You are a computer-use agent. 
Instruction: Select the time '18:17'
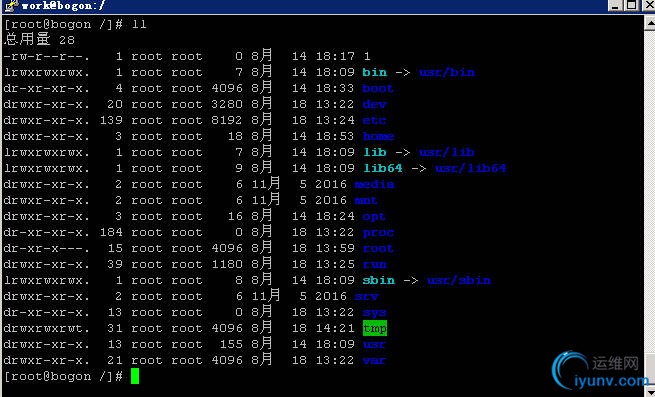click(335, 56)
